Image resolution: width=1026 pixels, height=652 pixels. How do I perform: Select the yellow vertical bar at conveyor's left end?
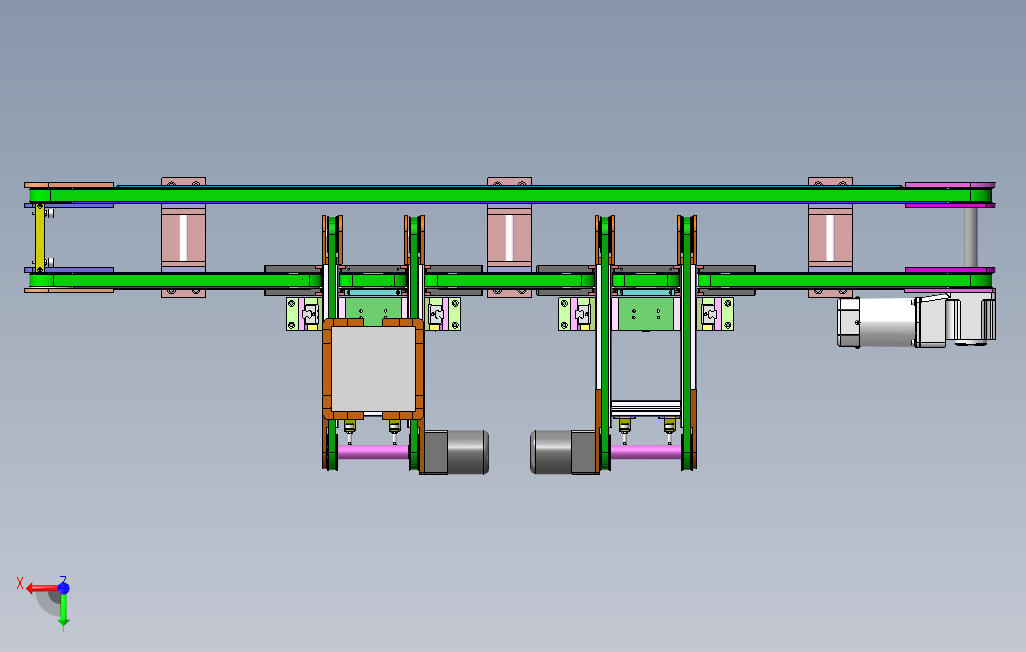[40, 238]
